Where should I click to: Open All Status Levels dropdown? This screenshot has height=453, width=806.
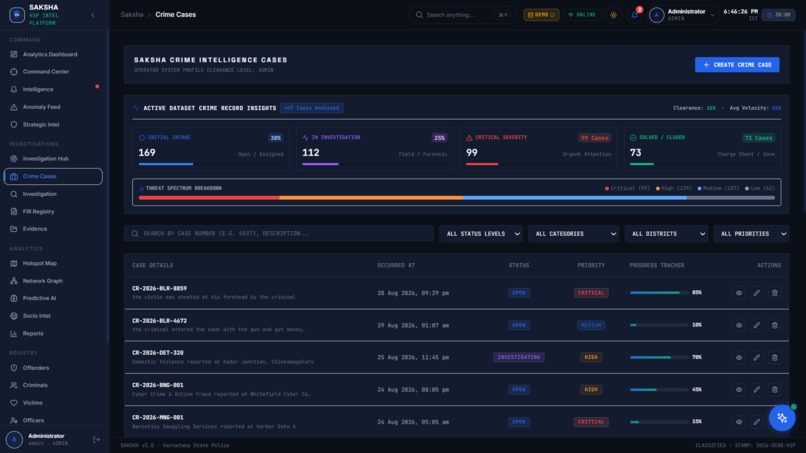481,233
